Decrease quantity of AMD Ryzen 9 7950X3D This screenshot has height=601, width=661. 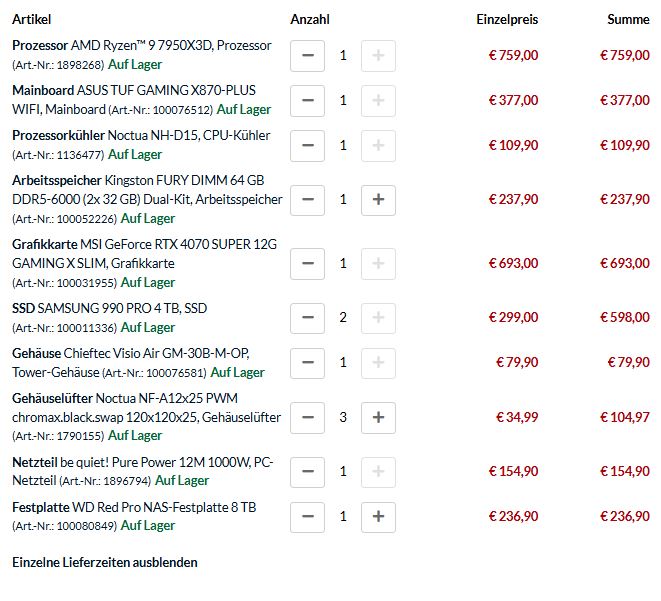point(307,55)
